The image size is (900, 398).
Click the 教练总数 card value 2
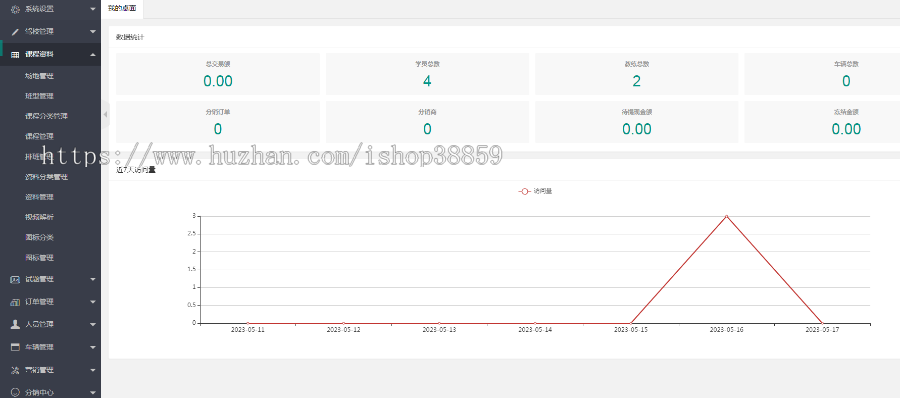637,81
